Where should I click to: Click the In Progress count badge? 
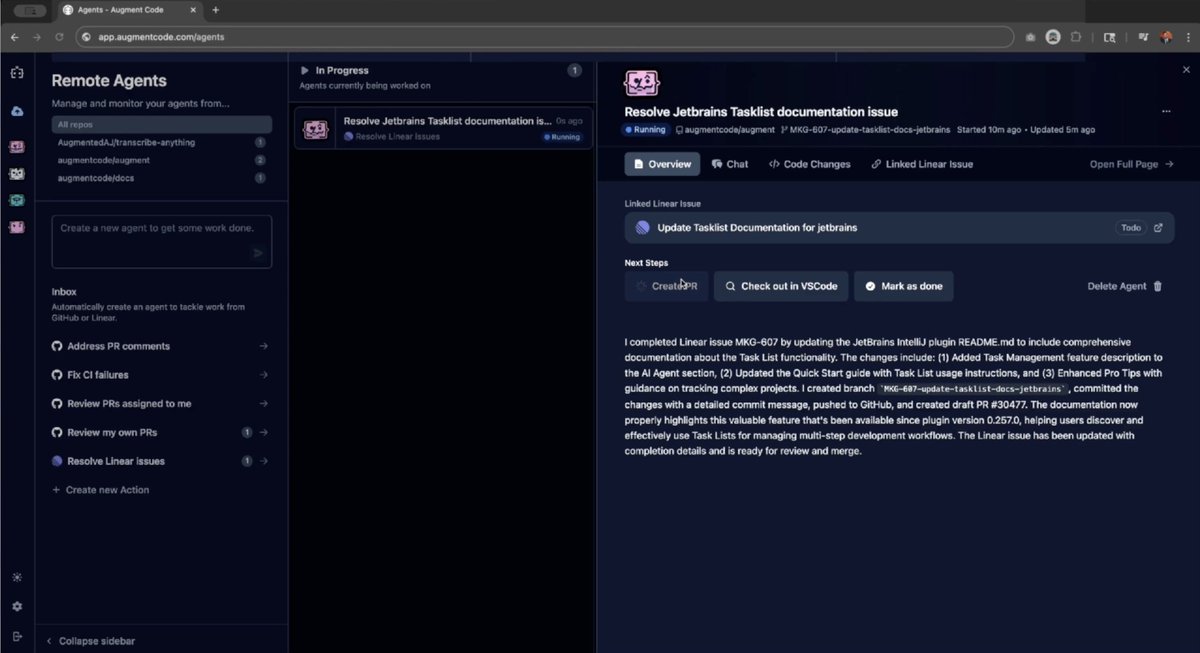pyautogui.click(x=574, y=71)
